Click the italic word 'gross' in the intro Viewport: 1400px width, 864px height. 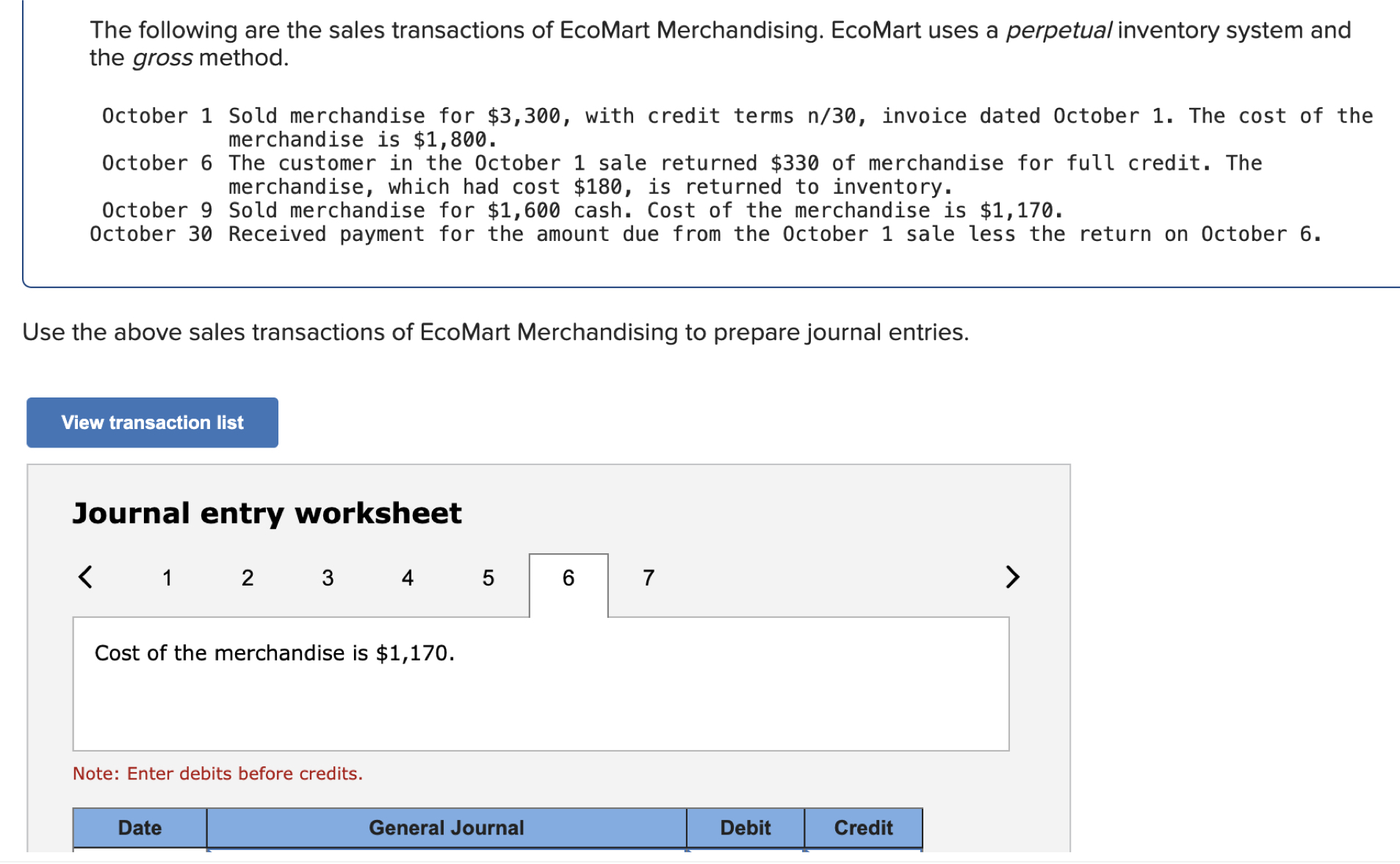[162, 58]
